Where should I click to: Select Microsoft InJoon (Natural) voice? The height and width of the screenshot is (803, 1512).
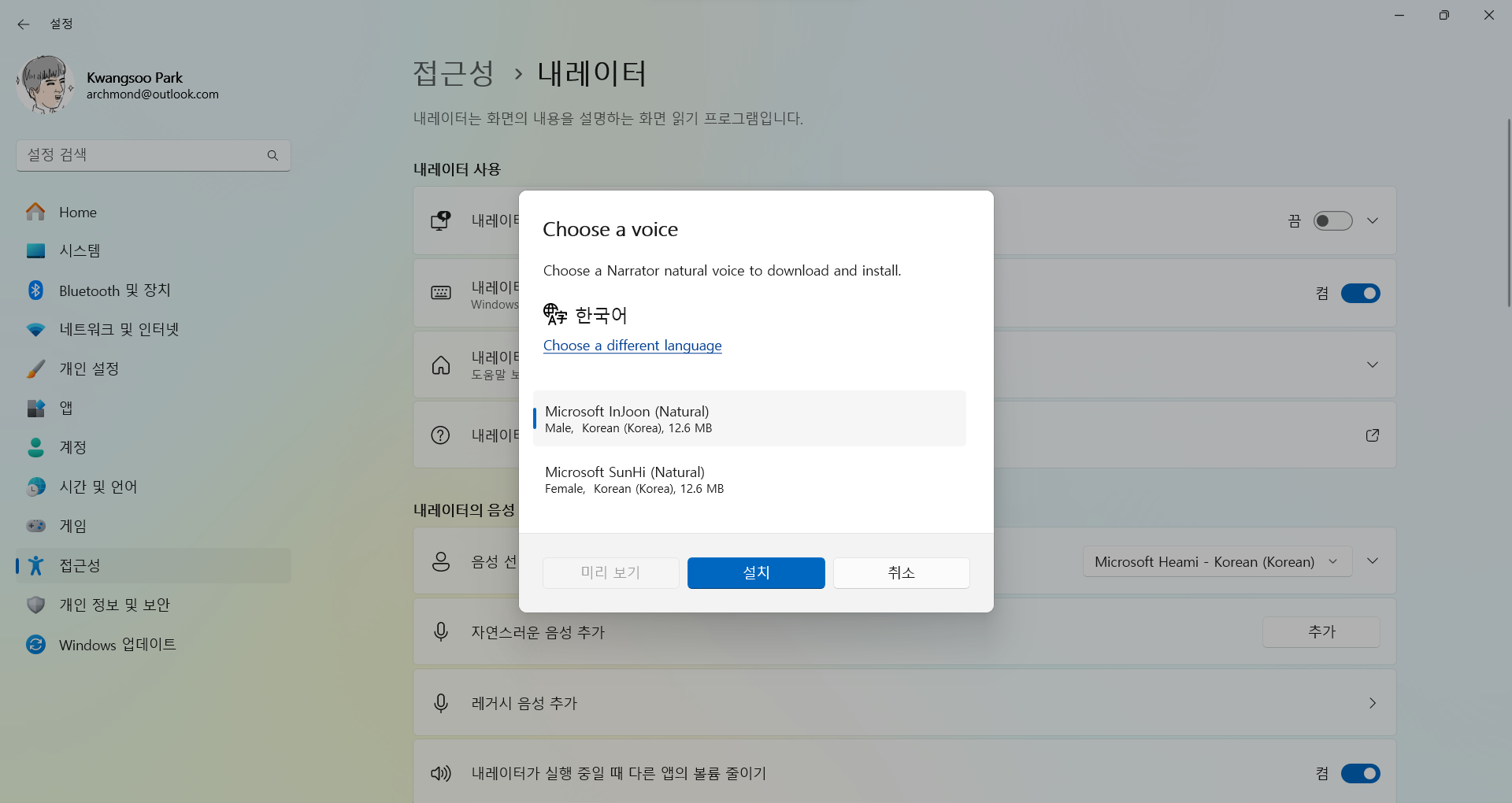750,419
